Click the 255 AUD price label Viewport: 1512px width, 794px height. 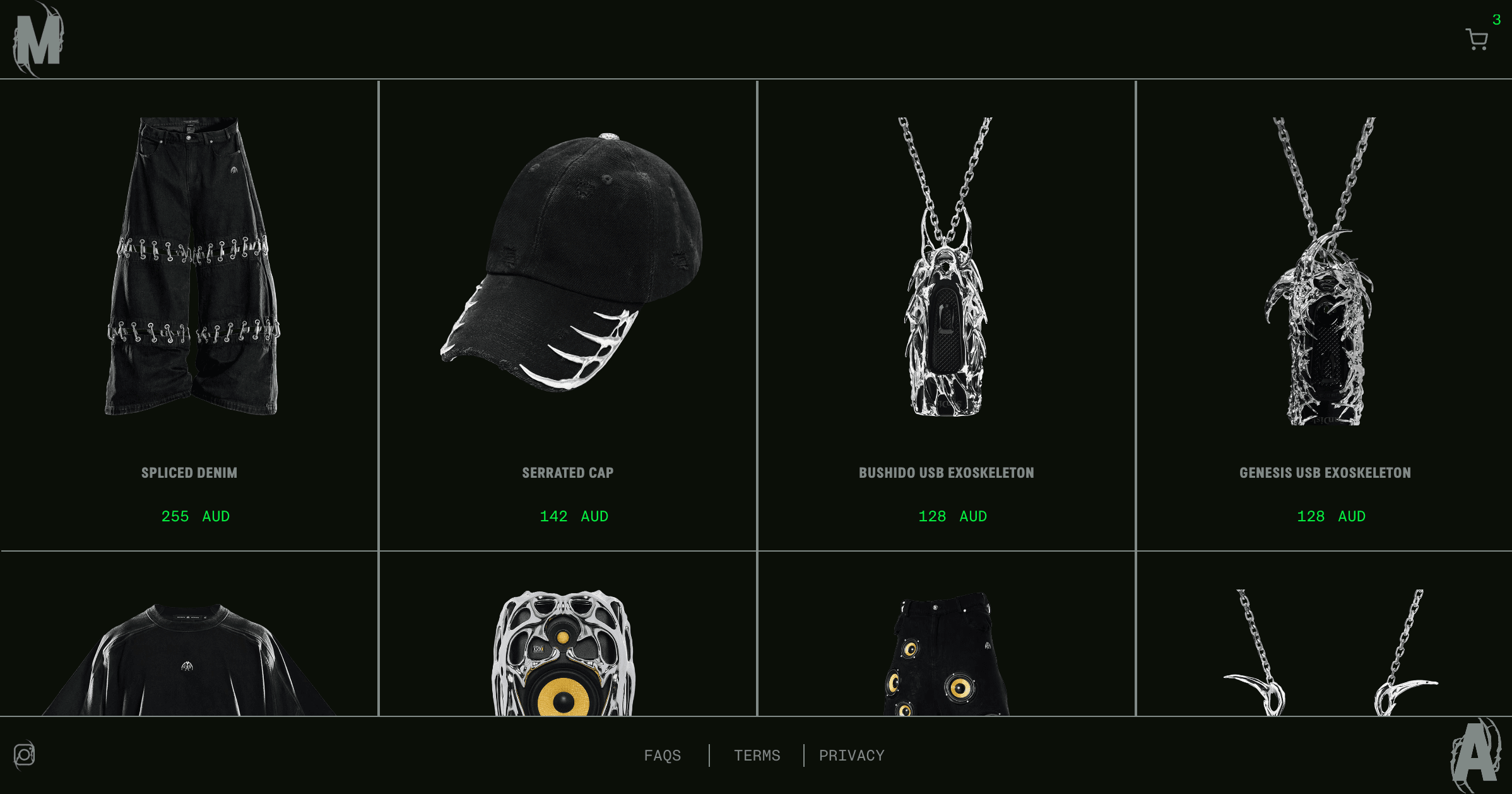[x=196, y=516]
